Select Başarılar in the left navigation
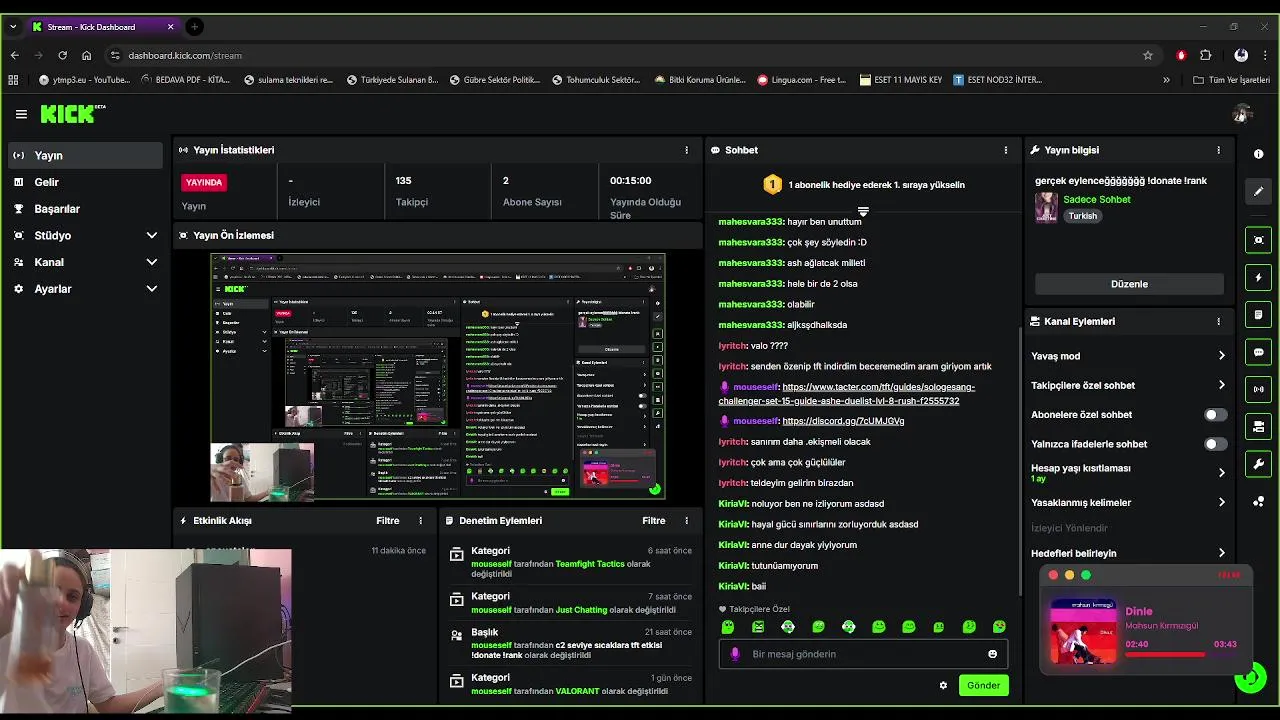1280x720 pixels. click(85, 209)
